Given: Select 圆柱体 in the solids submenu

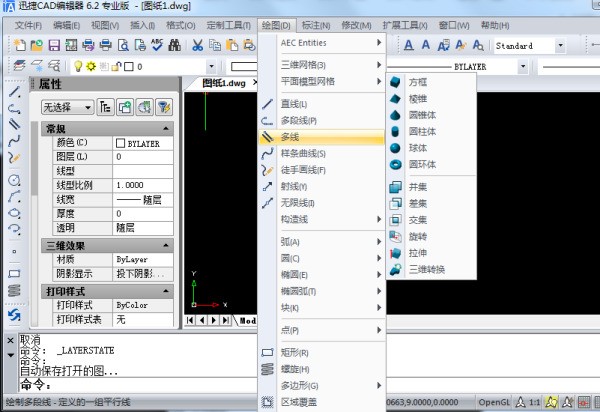Looking at the screenshot, I should click(431, 132).
